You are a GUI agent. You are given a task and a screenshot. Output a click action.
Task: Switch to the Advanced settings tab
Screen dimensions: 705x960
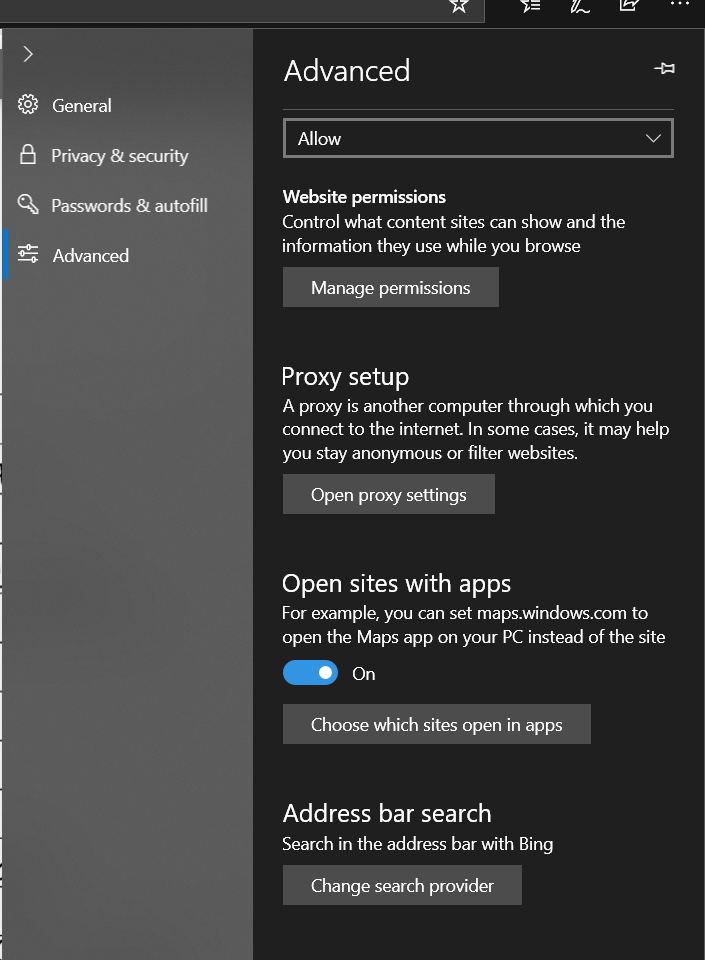(90, 255)
